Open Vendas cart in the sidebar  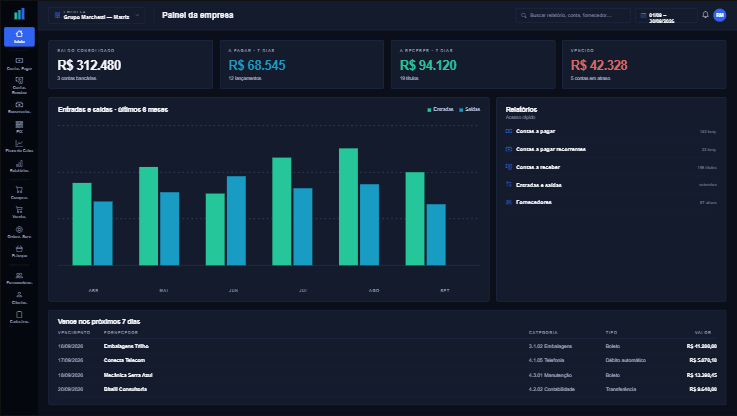point(19,212)
